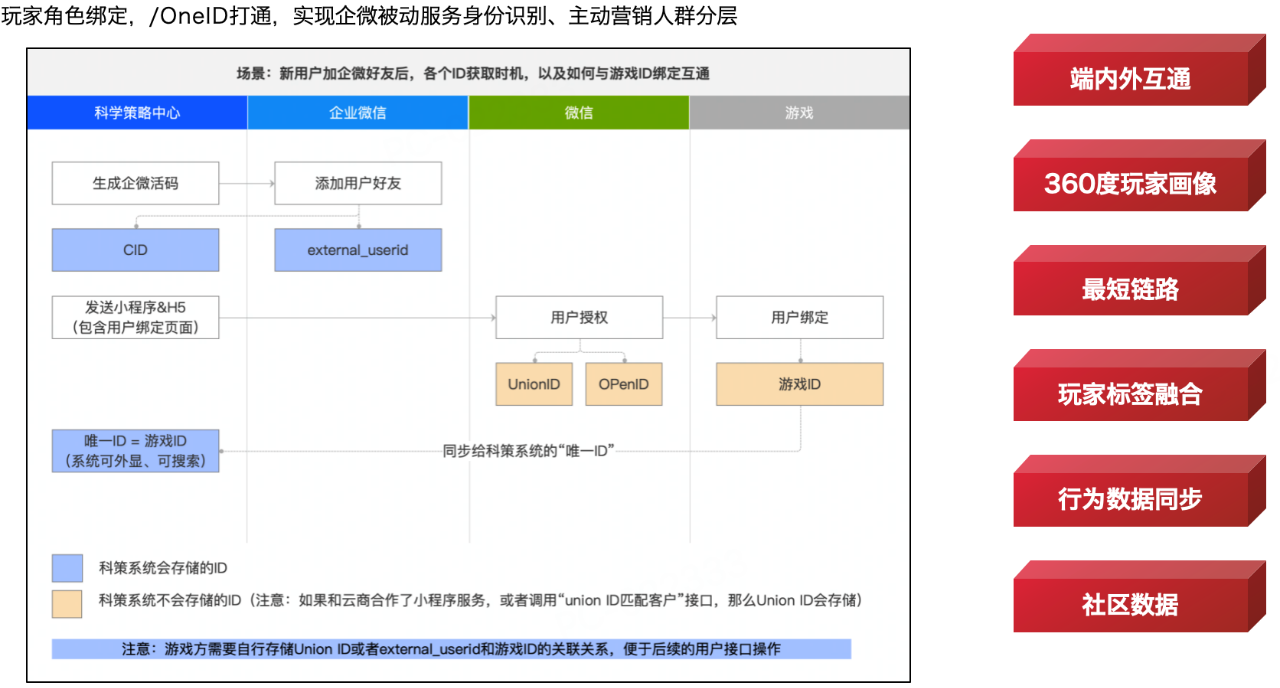The image size is (1280, 688).
Task: Select the UnionID box
Action: coord(534,384)
